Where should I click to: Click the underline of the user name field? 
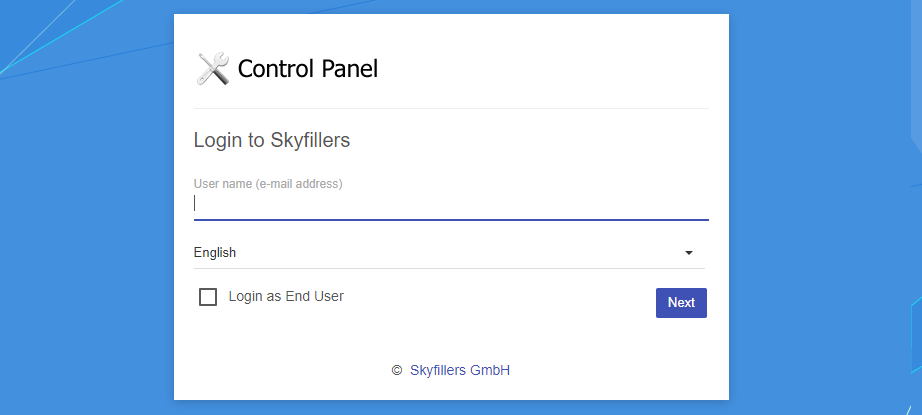pyautogui.click(x=450, y=219)
